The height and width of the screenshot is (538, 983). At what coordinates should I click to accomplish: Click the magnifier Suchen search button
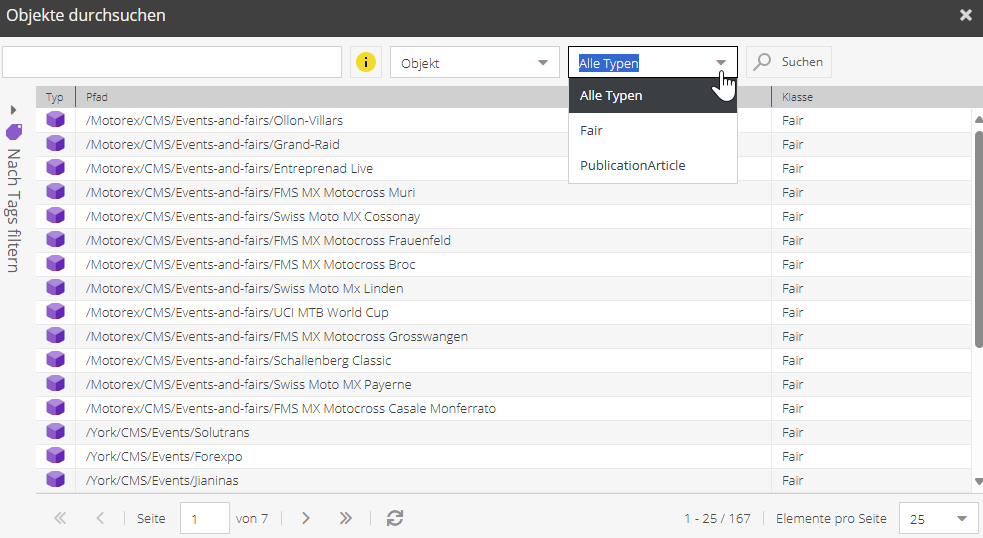tap(789, 62)
